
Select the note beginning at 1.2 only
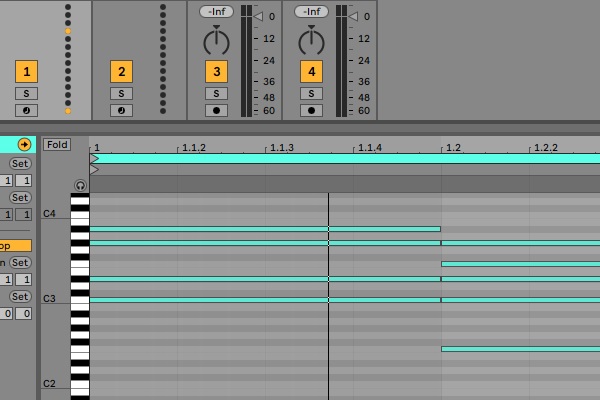[x=520, y=264]
